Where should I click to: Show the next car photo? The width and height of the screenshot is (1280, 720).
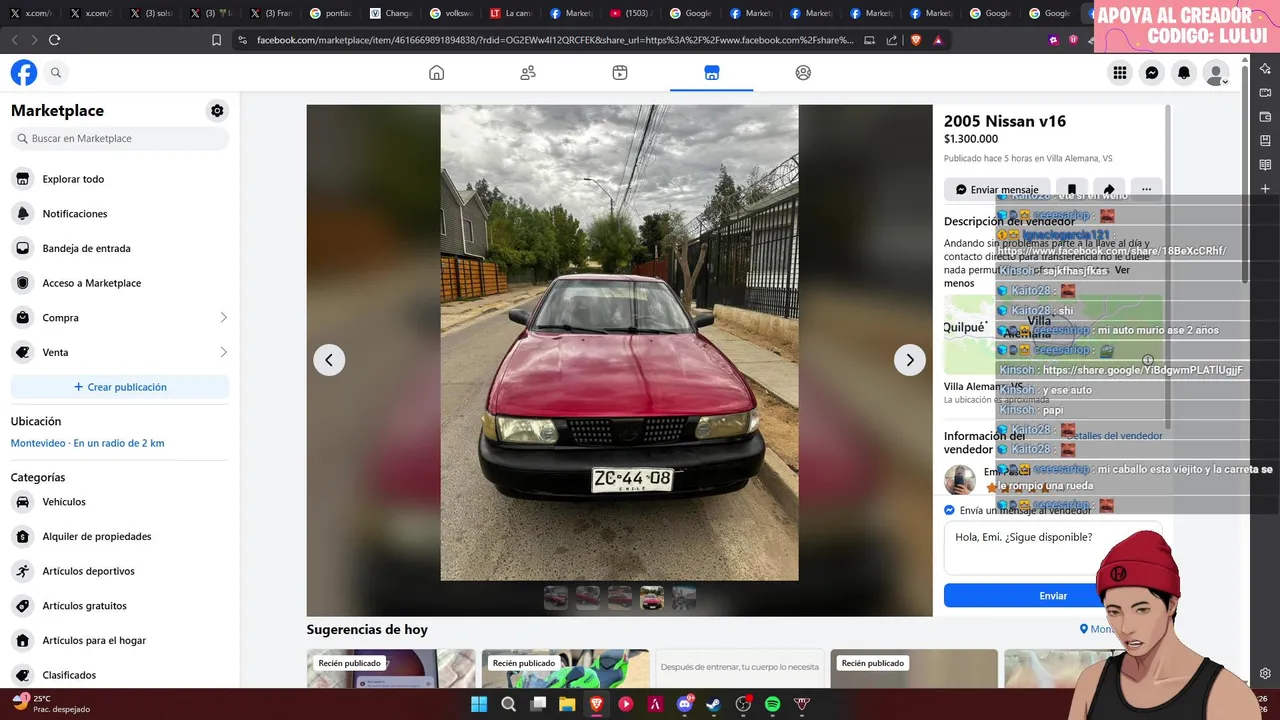click(x=909, y=360)
